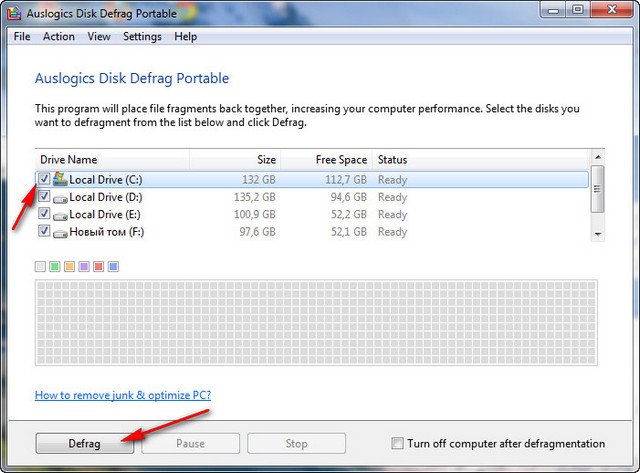Click the disk icon for Новый том (F:)
Viewport: 640px width, 473px height.
tap(60, 233)
